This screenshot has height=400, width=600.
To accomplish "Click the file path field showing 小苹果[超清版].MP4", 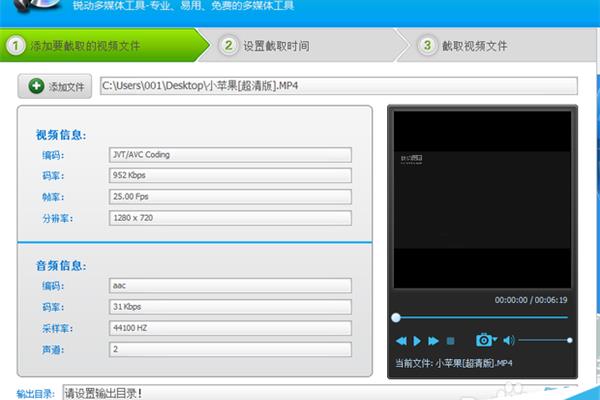I will 338,86.
